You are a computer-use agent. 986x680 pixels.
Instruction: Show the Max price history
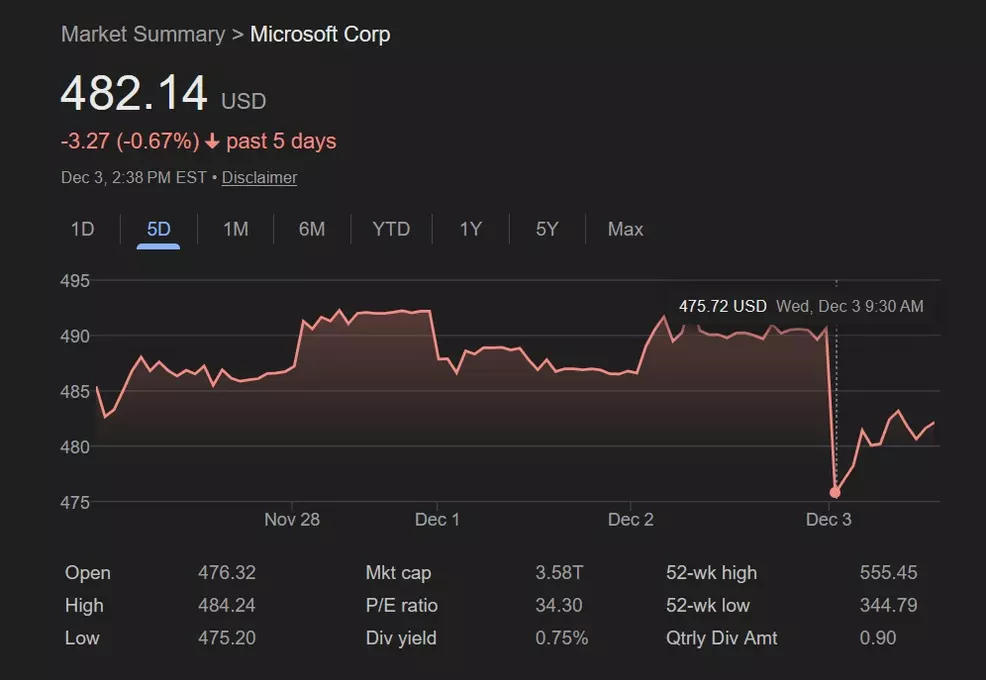pyautogui.click(x=624, y=229)
